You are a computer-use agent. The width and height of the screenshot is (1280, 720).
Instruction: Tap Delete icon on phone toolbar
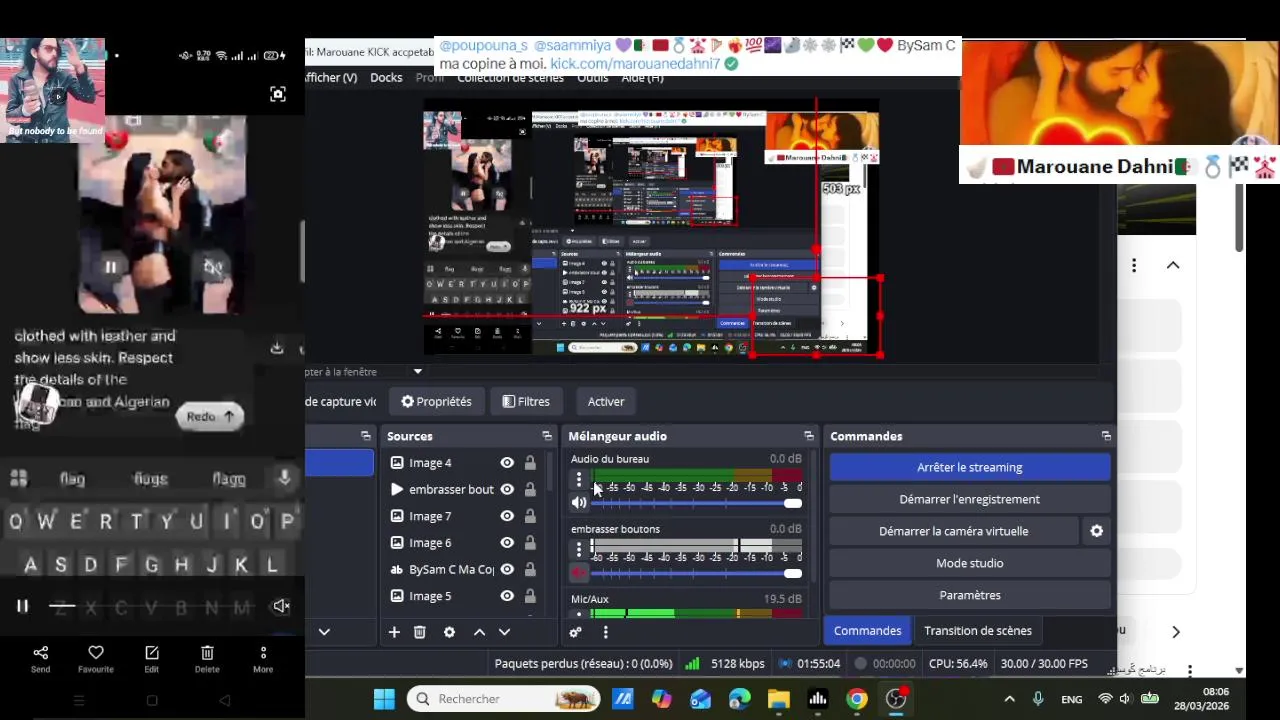[x=207, y=658]
